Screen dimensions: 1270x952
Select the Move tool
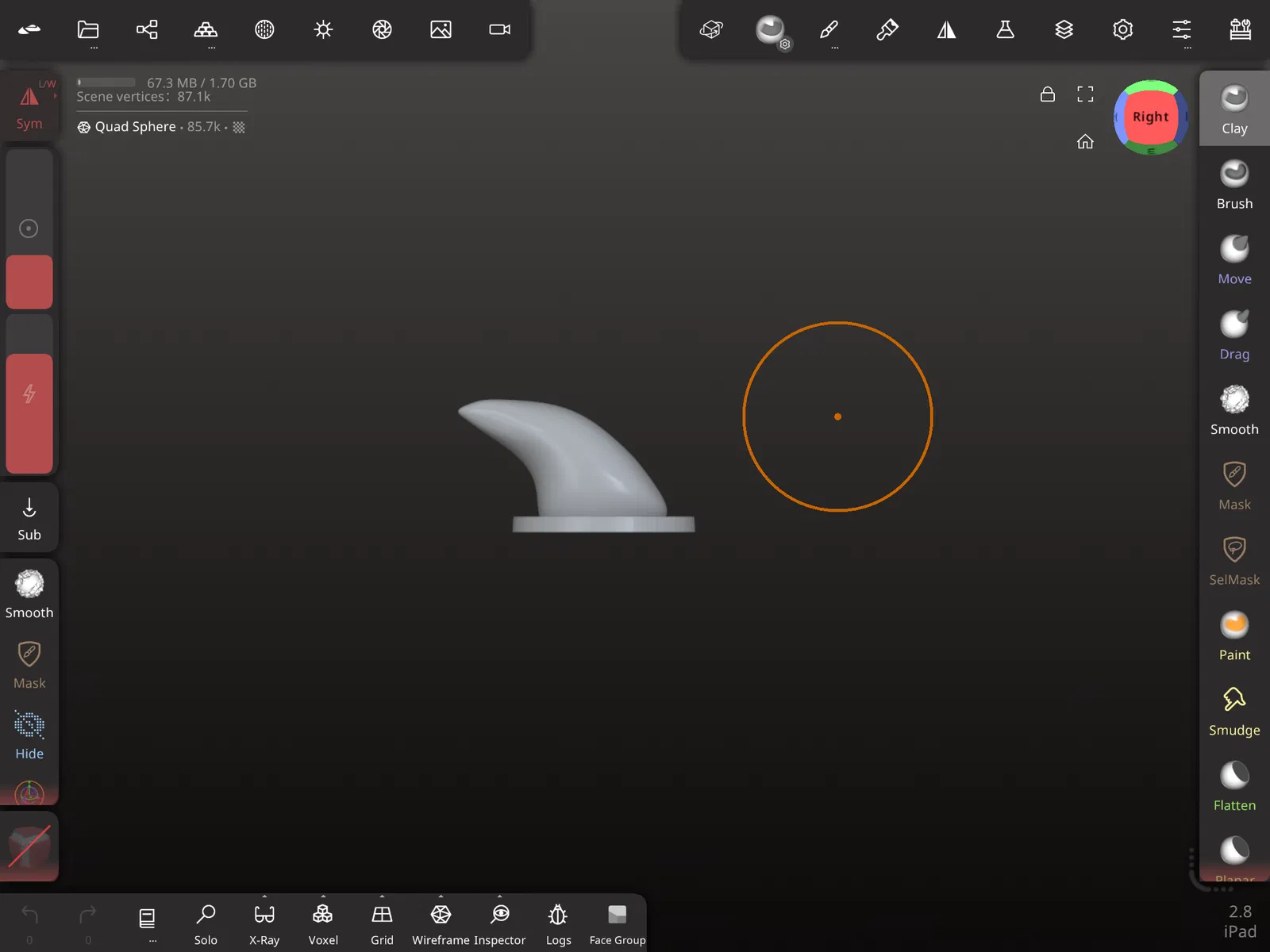click(1234, 259)
